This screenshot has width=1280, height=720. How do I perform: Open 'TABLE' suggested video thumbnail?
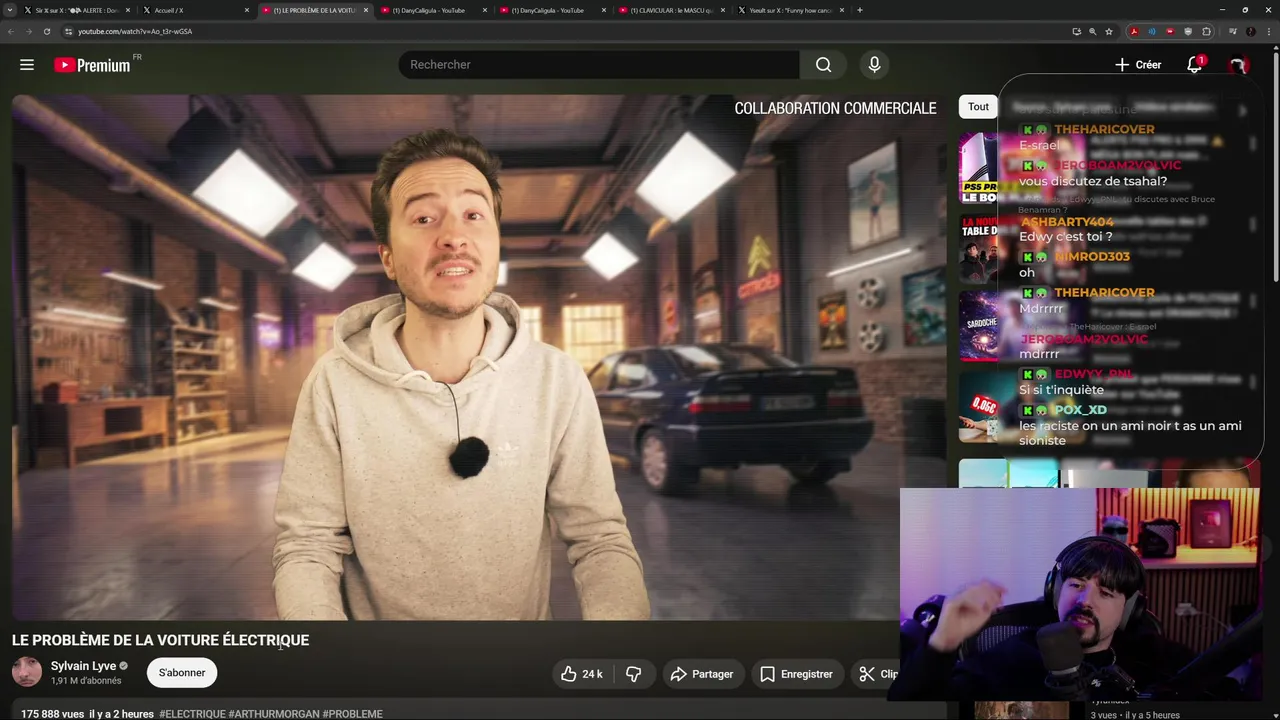pyautogui.click(x=978, y=248)
